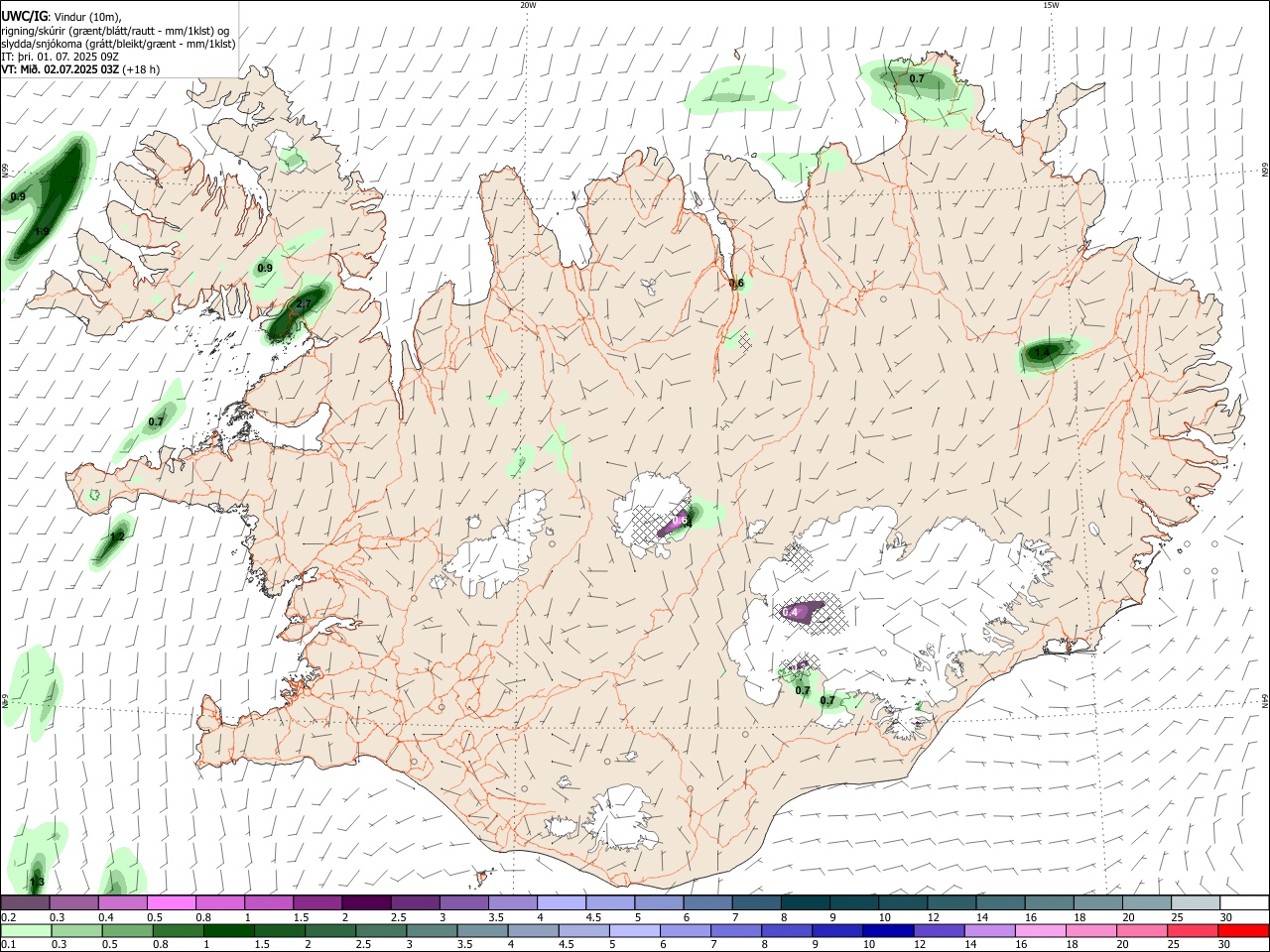This screenshot has width=1270, height=952.
Task: Pick the 30 bright red swatch, bottom legend row
Action: (x=1243, y=931)
